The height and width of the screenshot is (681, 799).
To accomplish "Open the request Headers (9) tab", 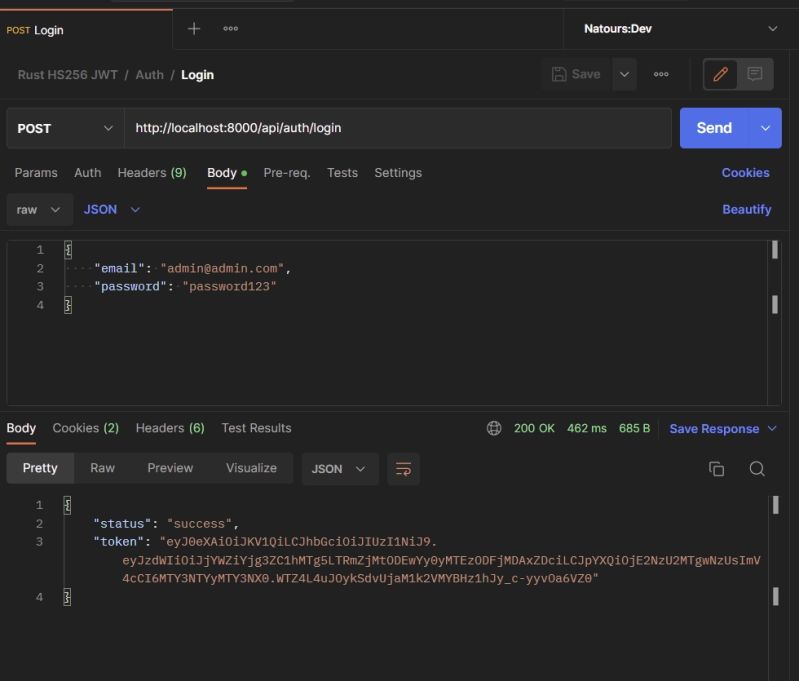I will (x=152, y=173).
